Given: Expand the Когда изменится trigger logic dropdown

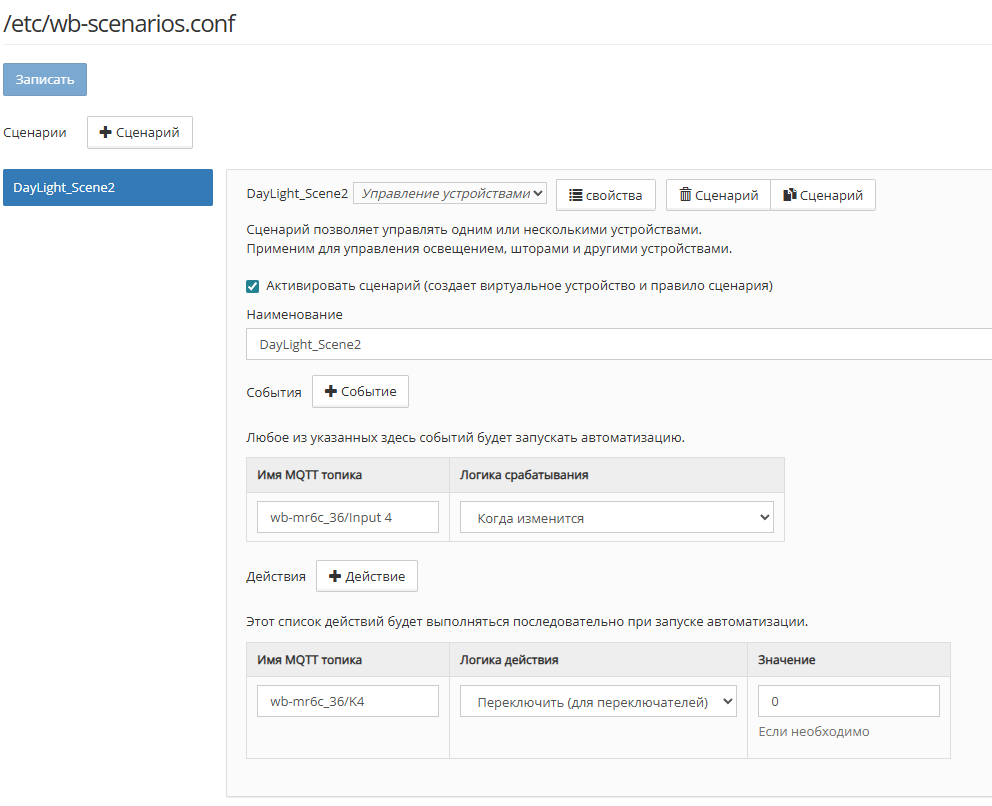Looking at the screenshot, I should coord(616,518).
